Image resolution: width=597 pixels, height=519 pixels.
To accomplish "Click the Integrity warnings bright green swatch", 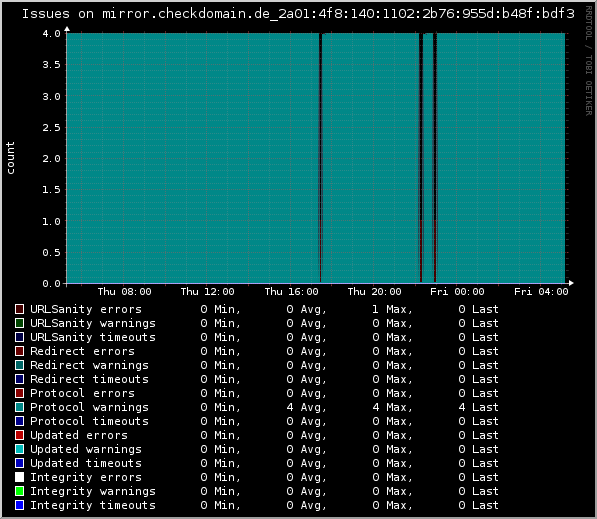I will point(19,491).
